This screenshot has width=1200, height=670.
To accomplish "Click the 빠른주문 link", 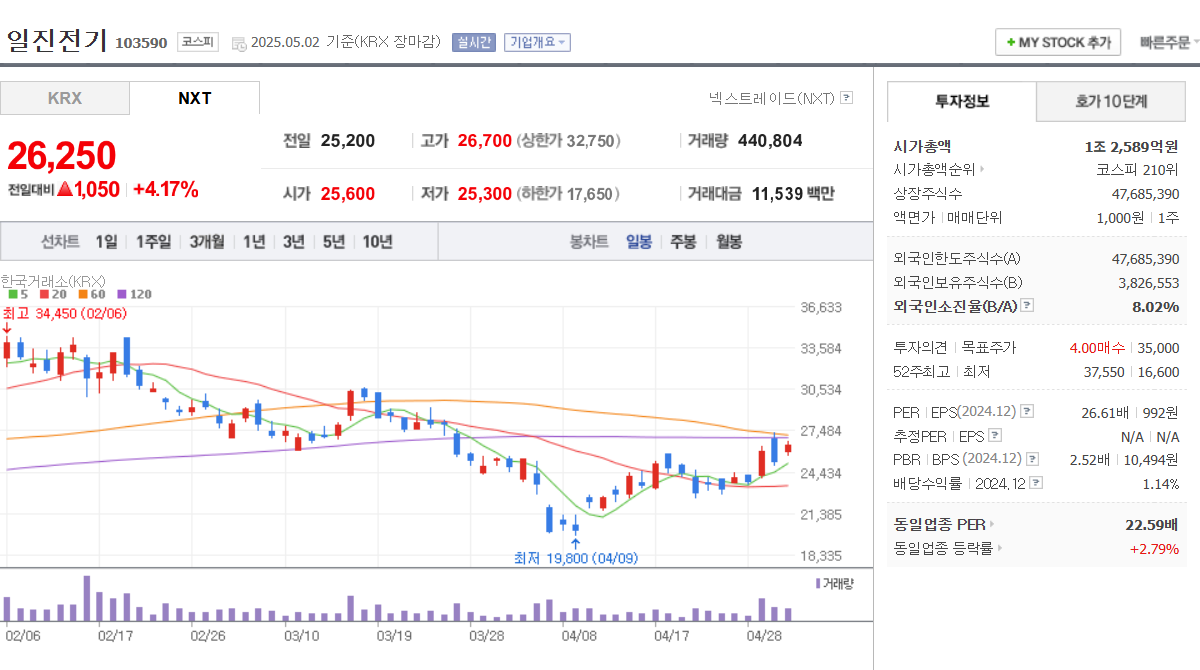I will [1167, 41].
